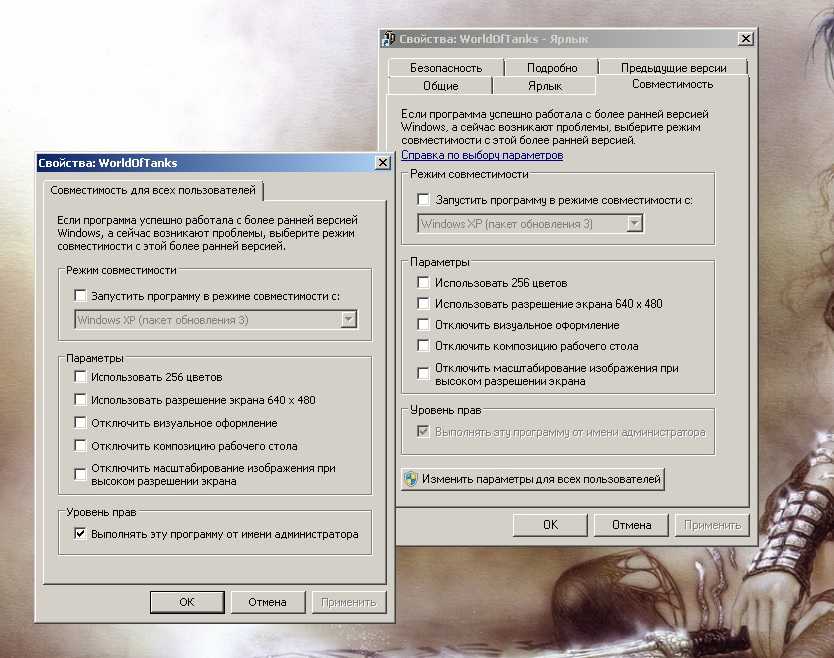Click the shortcut icon in the WorldOfTanks - Ярлык title bar
Image resolution: width=834 pixels, height=658 pixels.
[389, 38]
